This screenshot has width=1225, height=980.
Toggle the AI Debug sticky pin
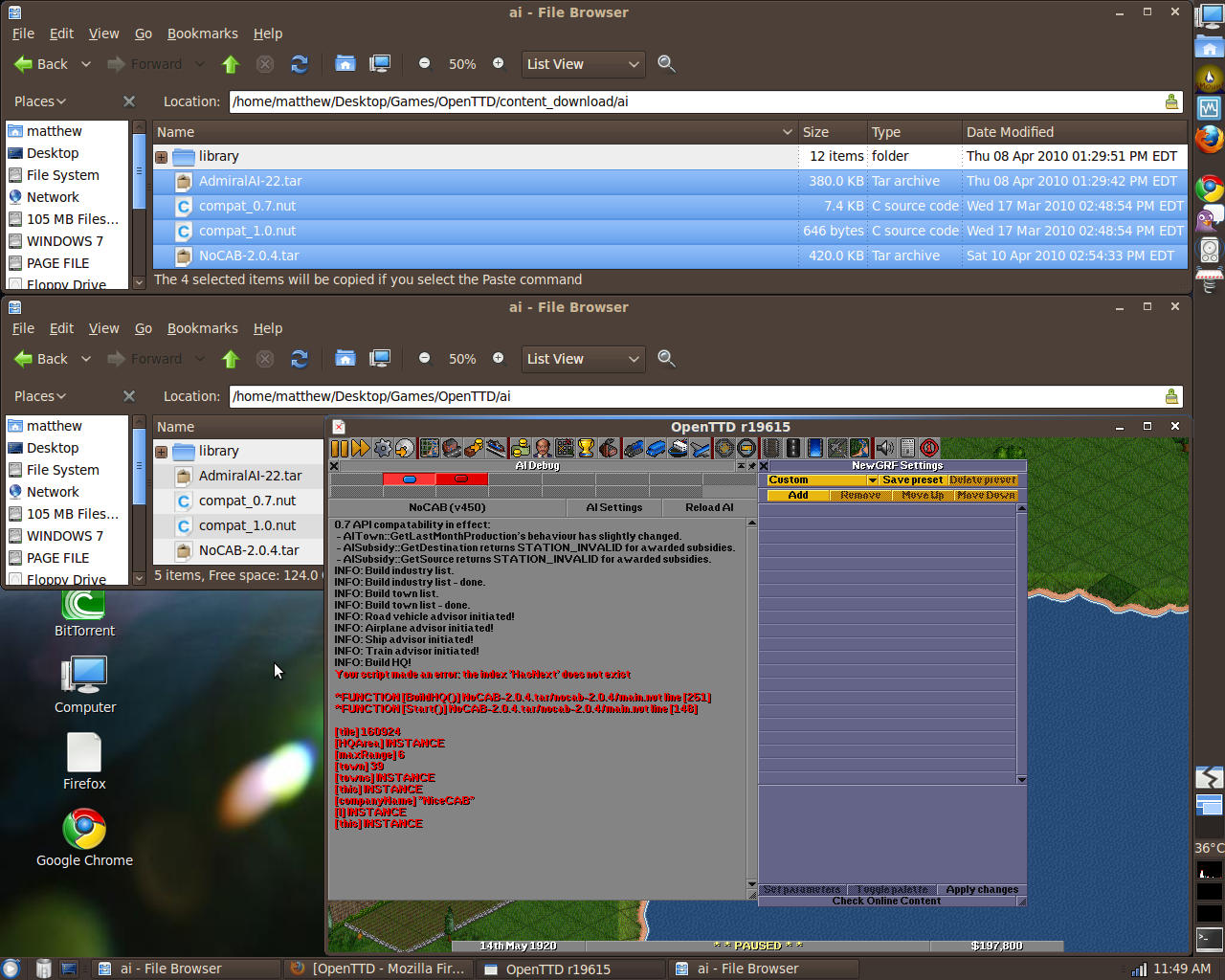[752, 466]
